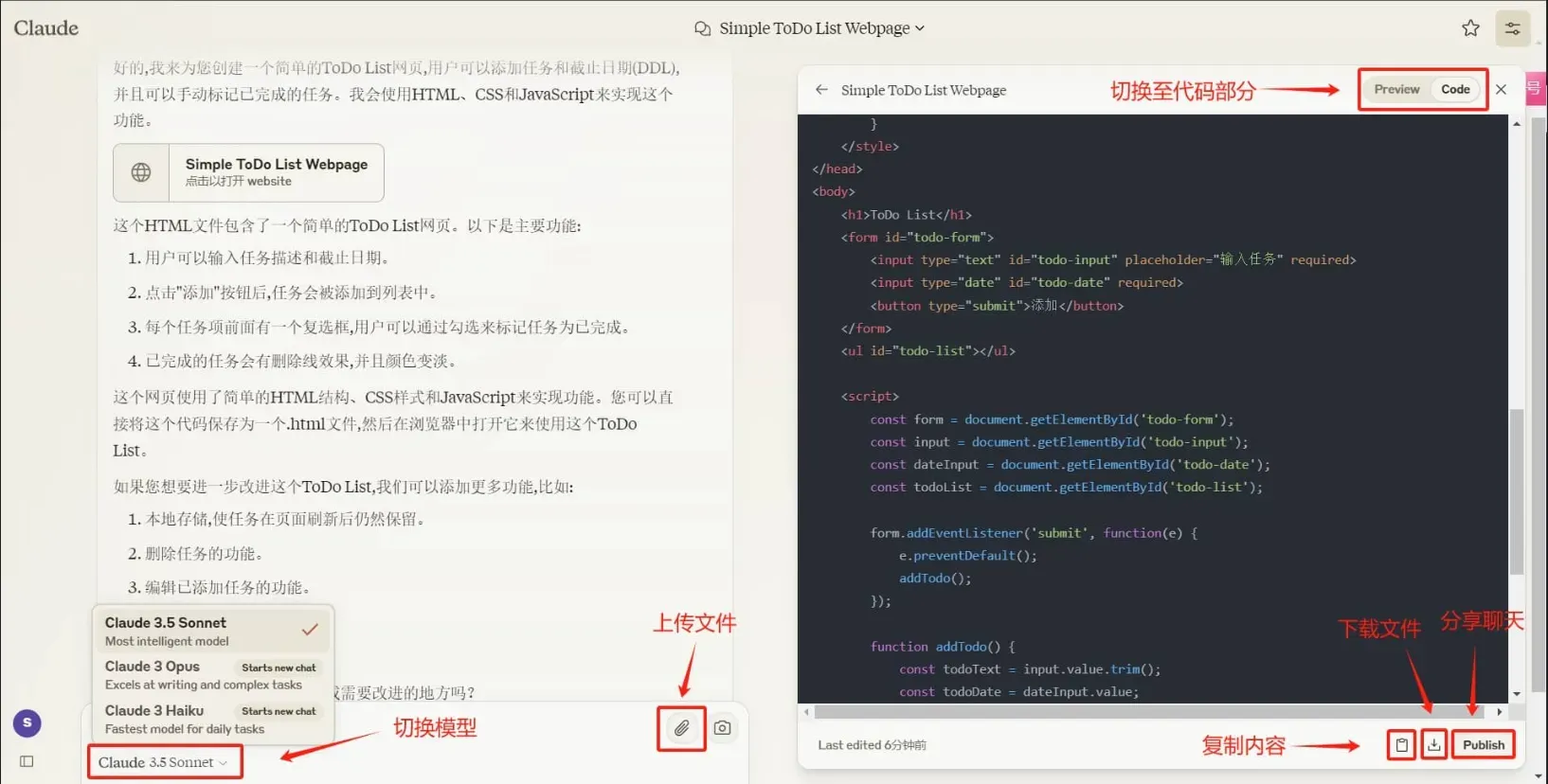Star this conversation with the star icon

(x=1470, y=28)
